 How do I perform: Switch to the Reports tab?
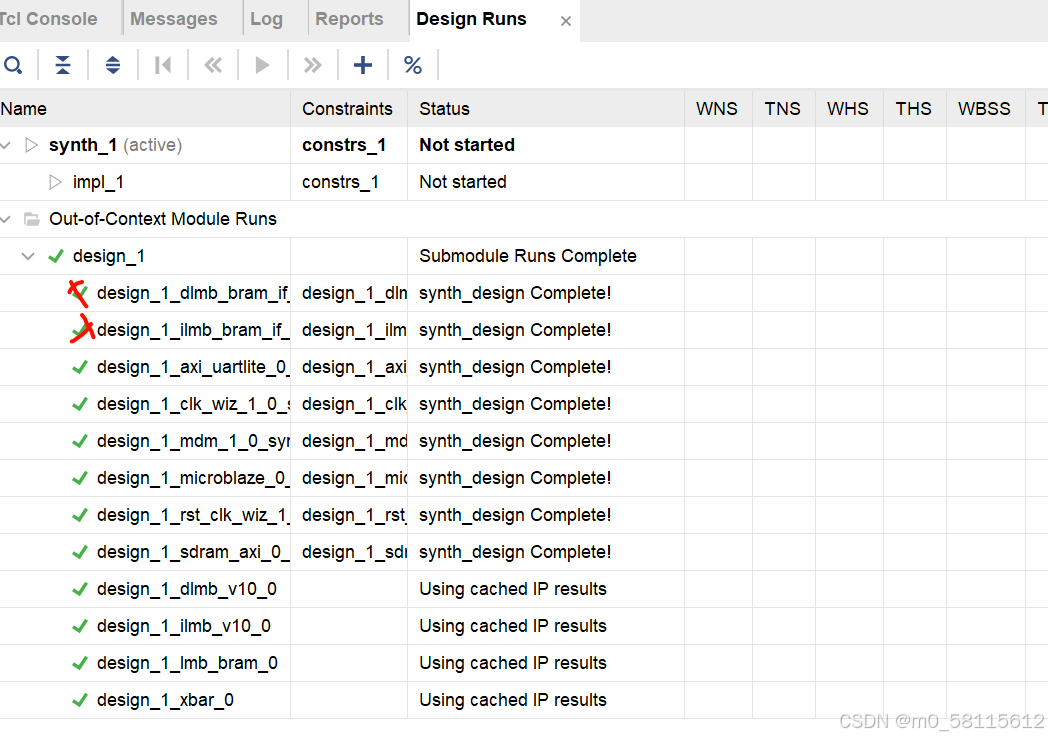[x=349, y=19]
